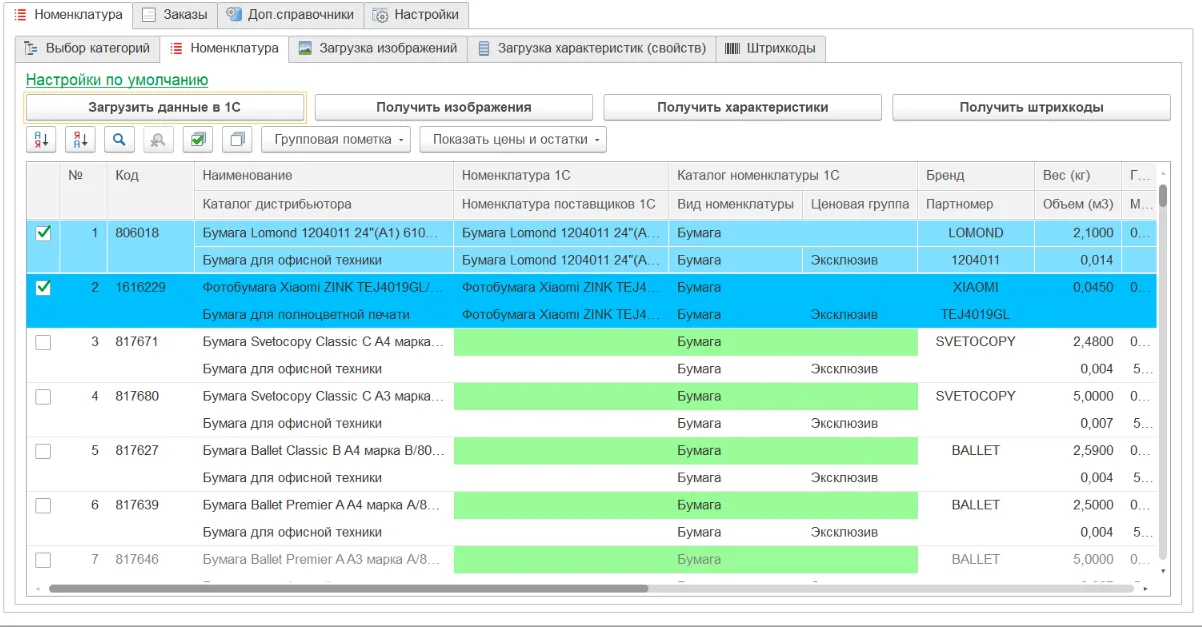Select Бумага Svetocopy Classic C A4 row name
The image size is (1202, 627).
pyautogui.click(x=324, y=342)
